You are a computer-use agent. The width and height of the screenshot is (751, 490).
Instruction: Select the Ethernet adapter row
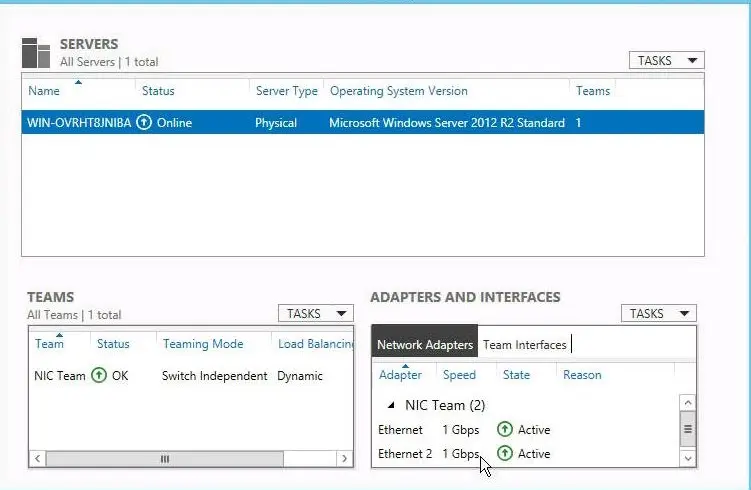click(x=525, y=430)
